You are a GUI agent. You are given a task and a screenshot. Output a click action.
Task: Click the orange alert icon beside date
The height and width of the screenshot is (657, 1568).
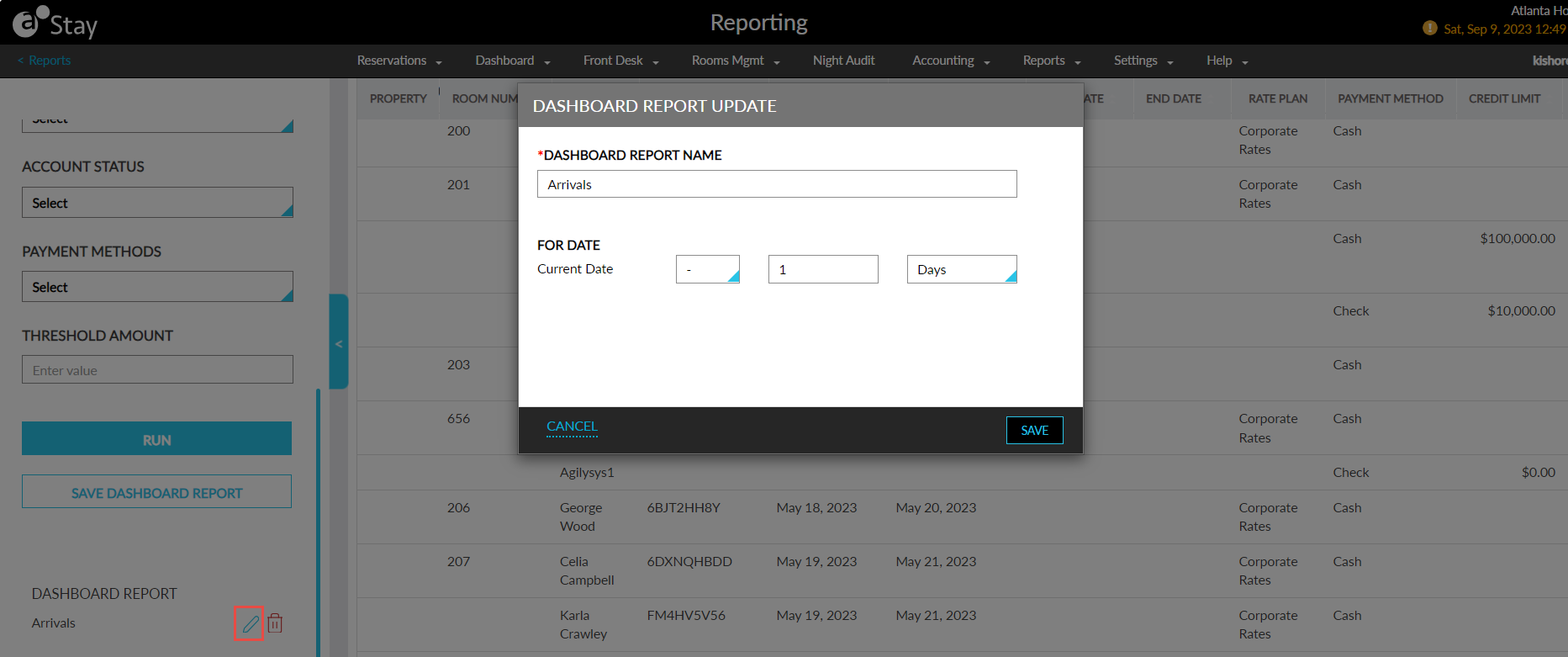coord(1429,28)
